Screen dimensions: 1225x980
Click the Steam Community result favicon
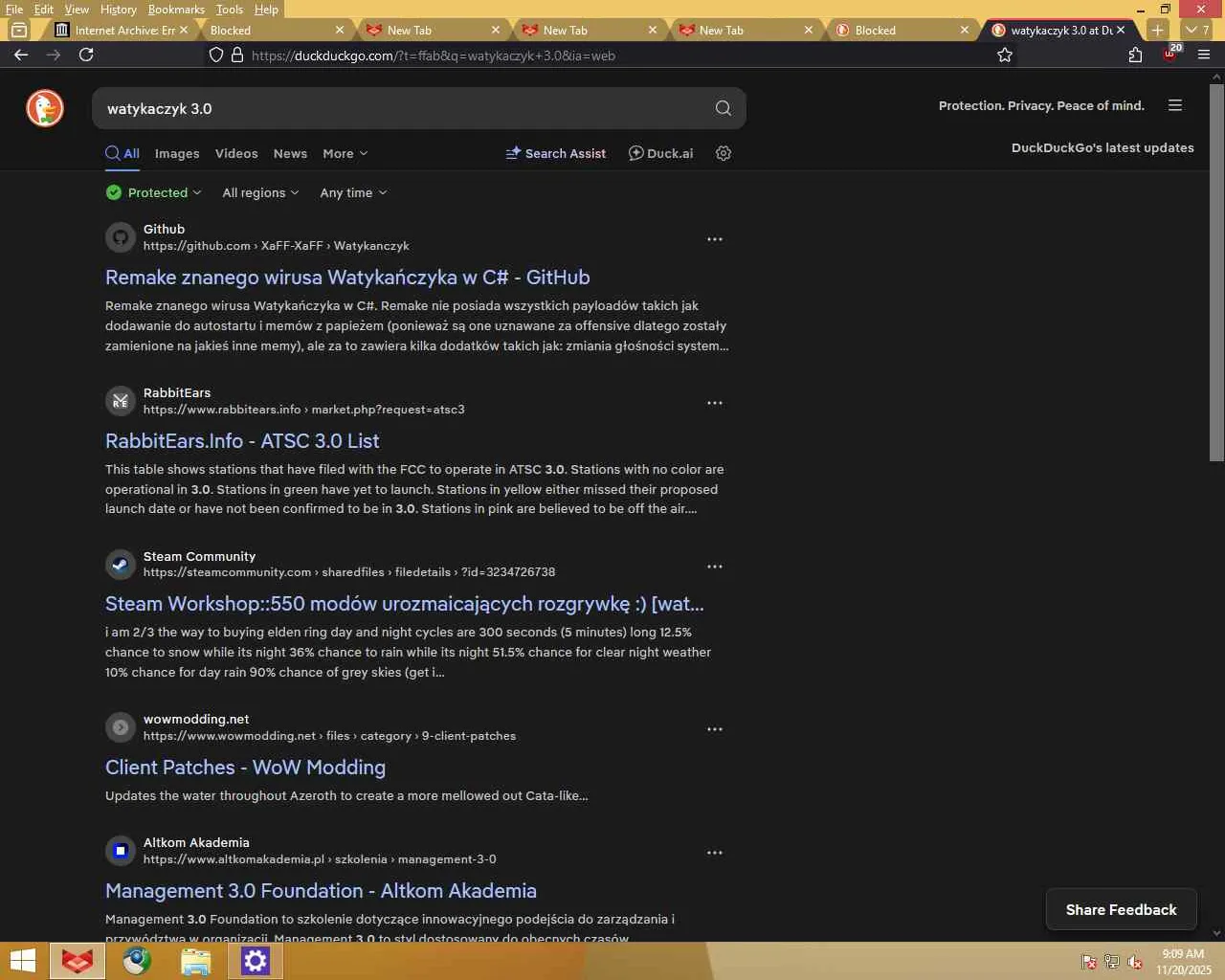point(121,565)
